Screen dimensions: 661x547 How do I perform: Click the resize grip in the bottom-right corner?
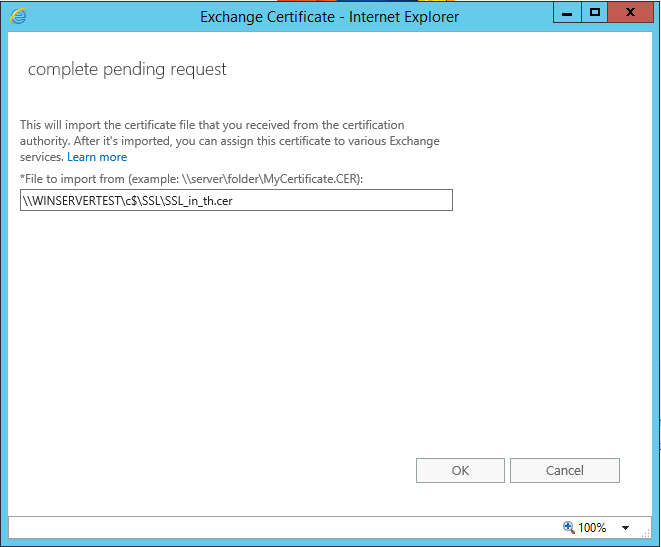645,533
